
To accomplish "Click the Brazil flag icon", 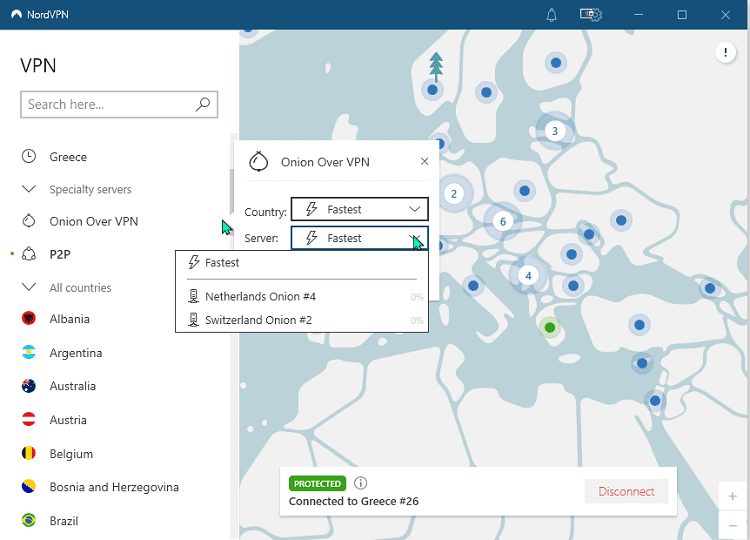I will (x=29, y=520).
